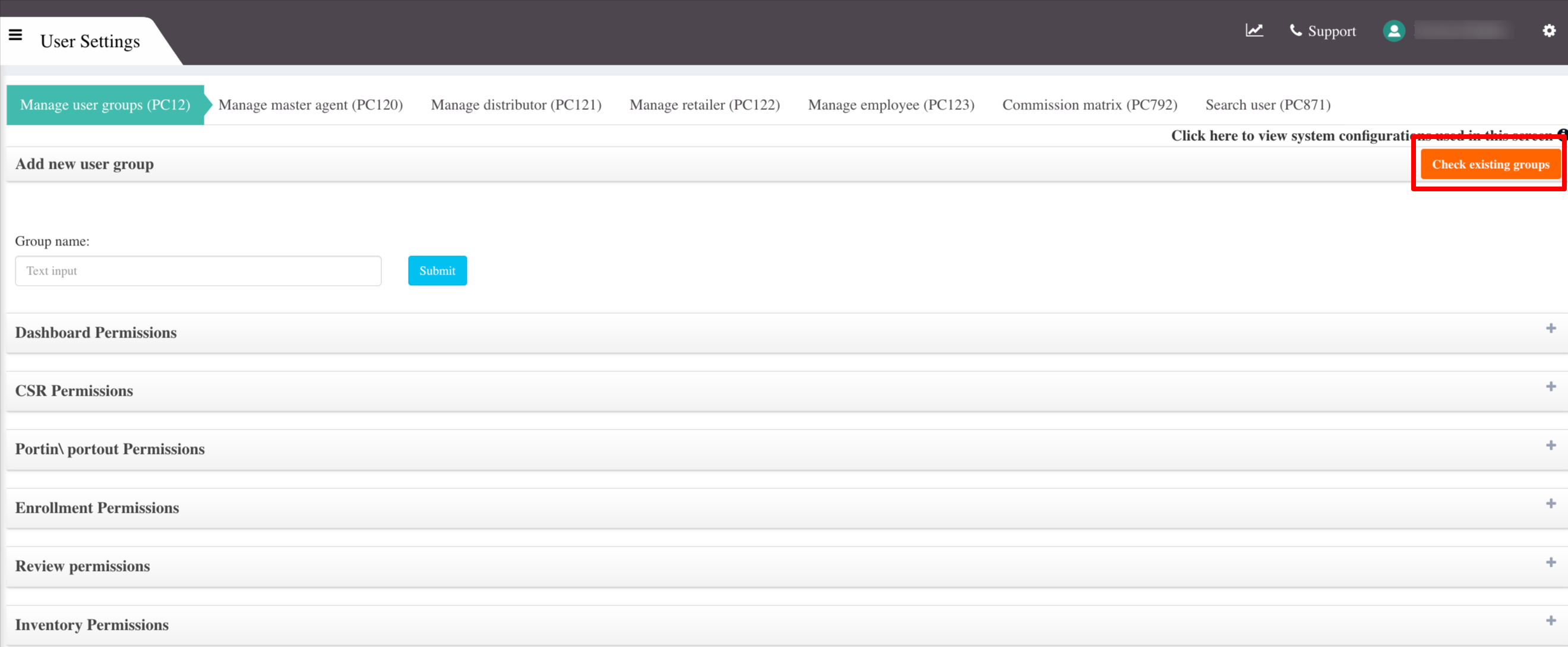Go to Manage retailer (PC122) tab
This screenshot has width=1568, height=647.
(x=704, y=105)
